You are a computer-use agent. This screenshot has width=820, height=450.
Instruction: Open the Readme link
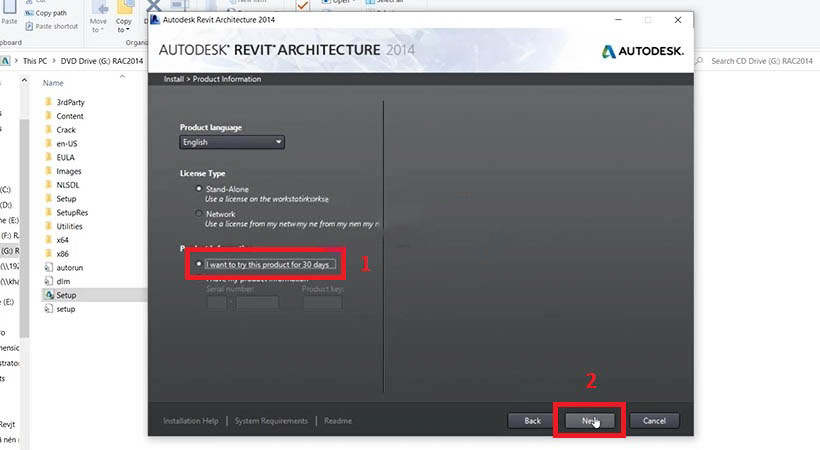(337, 421)
